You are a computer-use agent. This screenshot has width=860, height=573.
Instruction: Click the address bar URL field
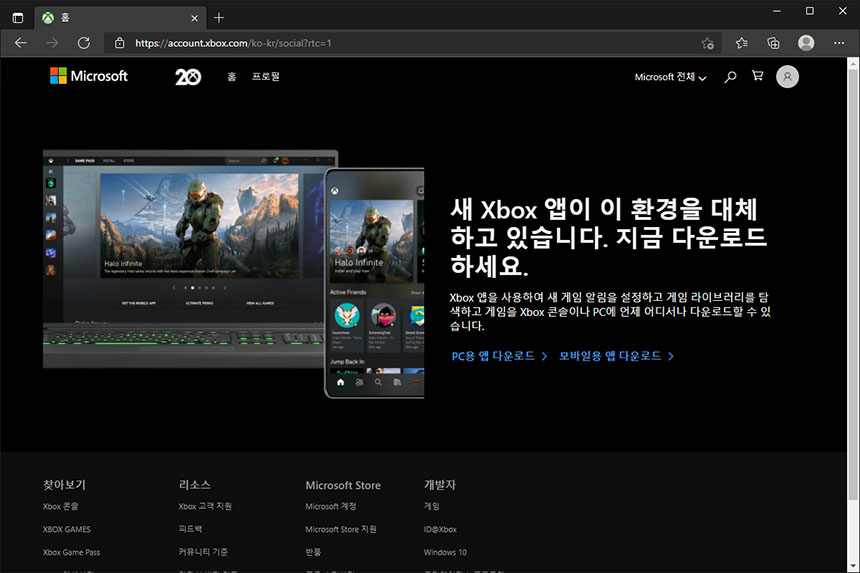tap(414, 43)
